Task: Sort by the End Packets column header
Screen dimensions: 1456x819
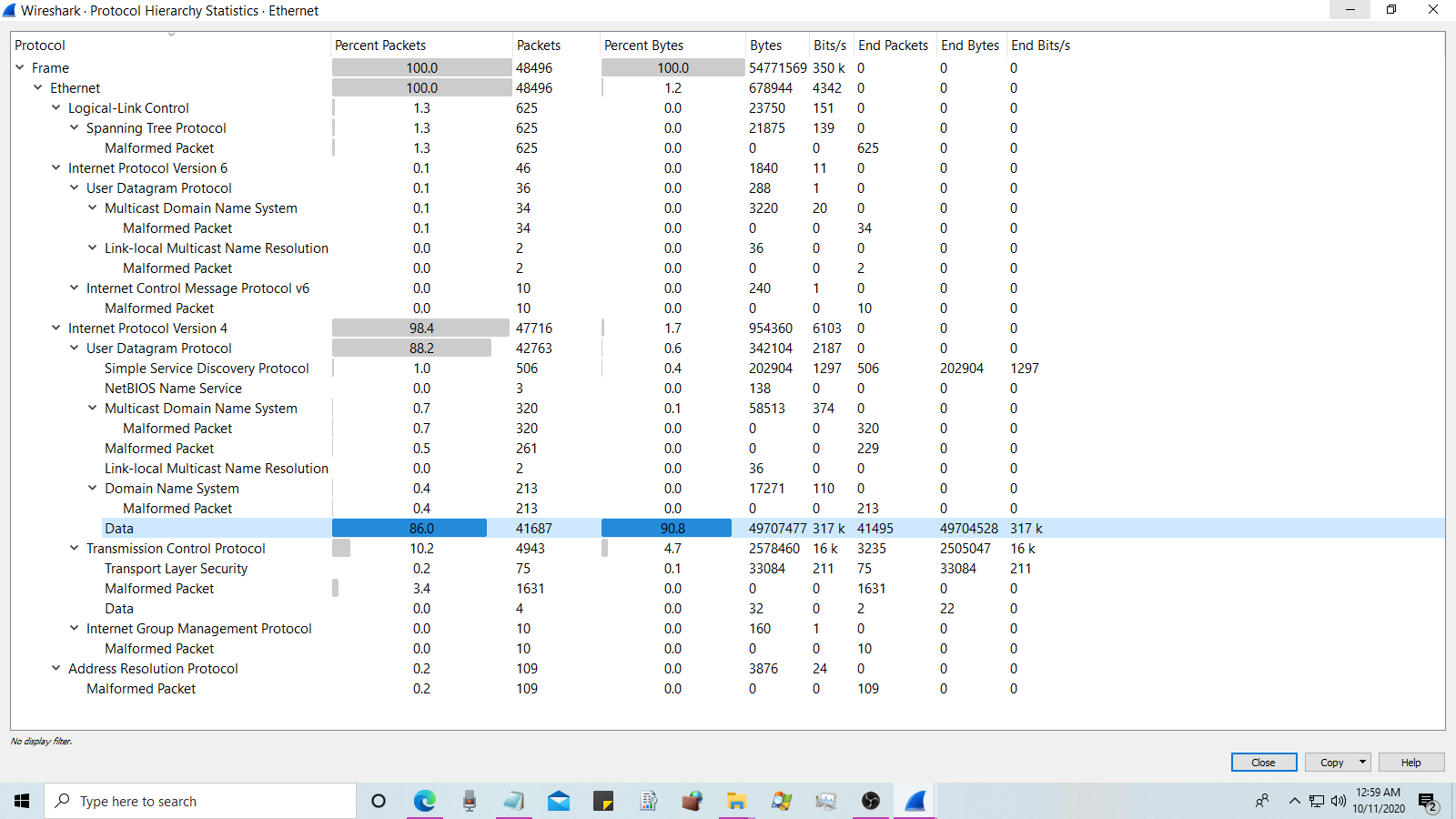Action: (x=895, y=45)
